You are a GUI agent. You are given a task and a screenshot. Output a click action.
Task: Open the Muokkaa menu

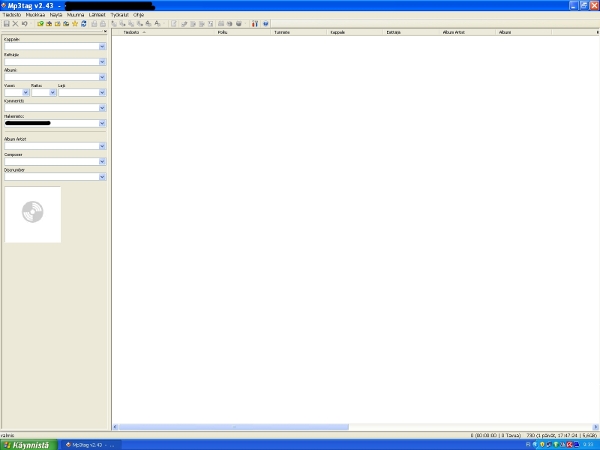35,15
